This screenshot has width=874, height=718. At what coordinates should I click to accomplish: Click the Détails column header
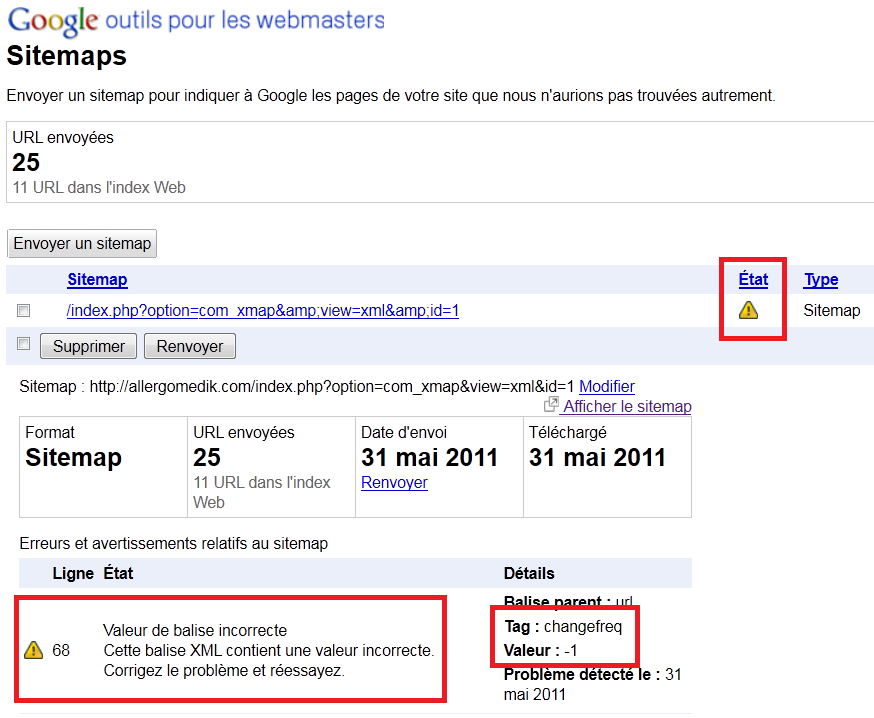click(529, 574)
